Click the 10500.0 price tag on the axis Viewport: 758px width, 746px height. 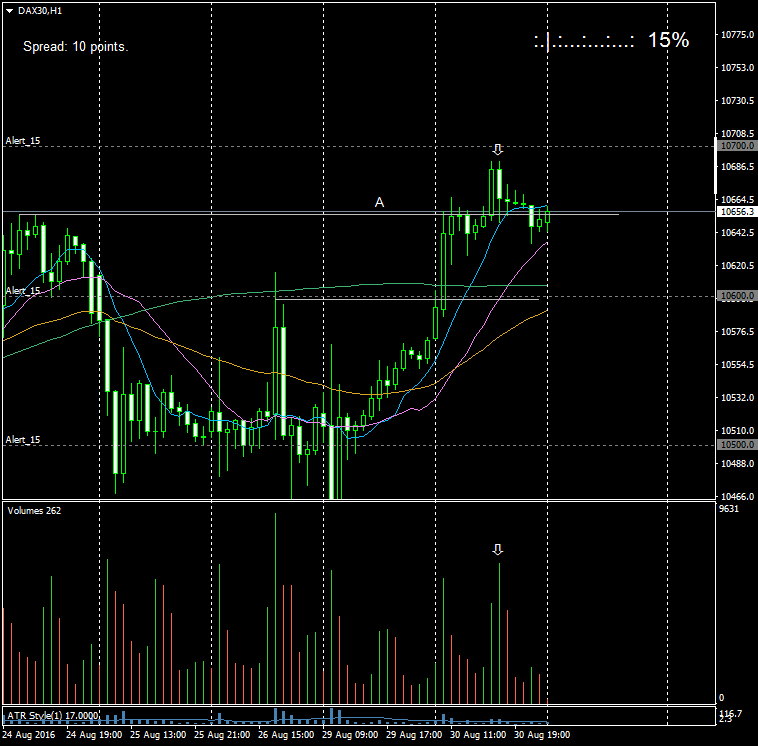click(x=736, y=445)
